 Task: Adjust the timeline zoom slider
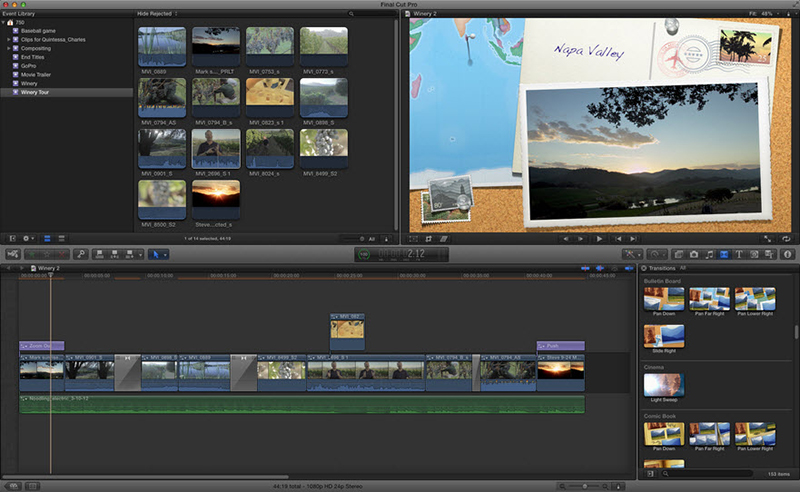(x=583, y=486)
